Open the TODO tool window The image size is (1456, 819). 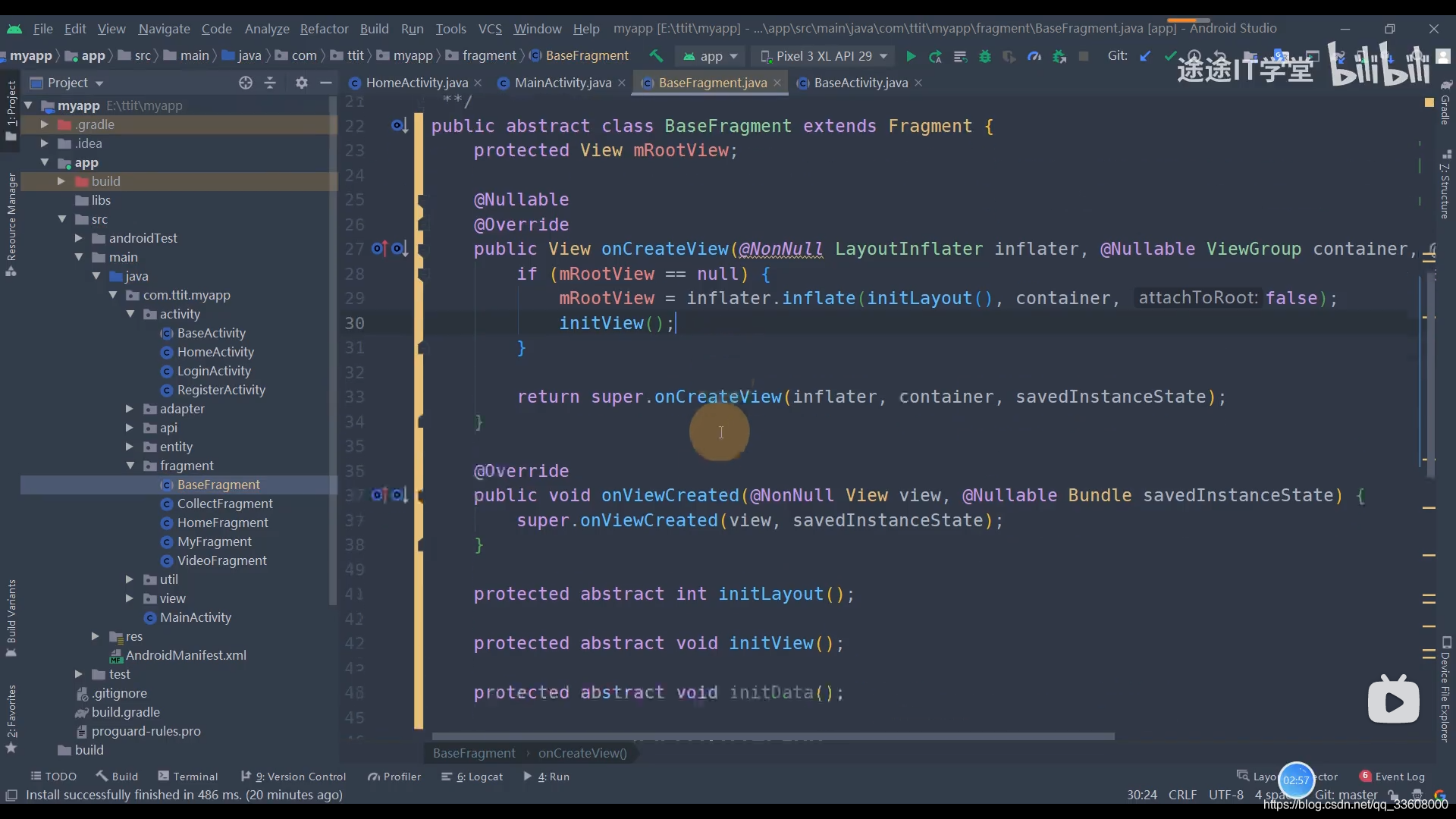click(x=53, y=777)
